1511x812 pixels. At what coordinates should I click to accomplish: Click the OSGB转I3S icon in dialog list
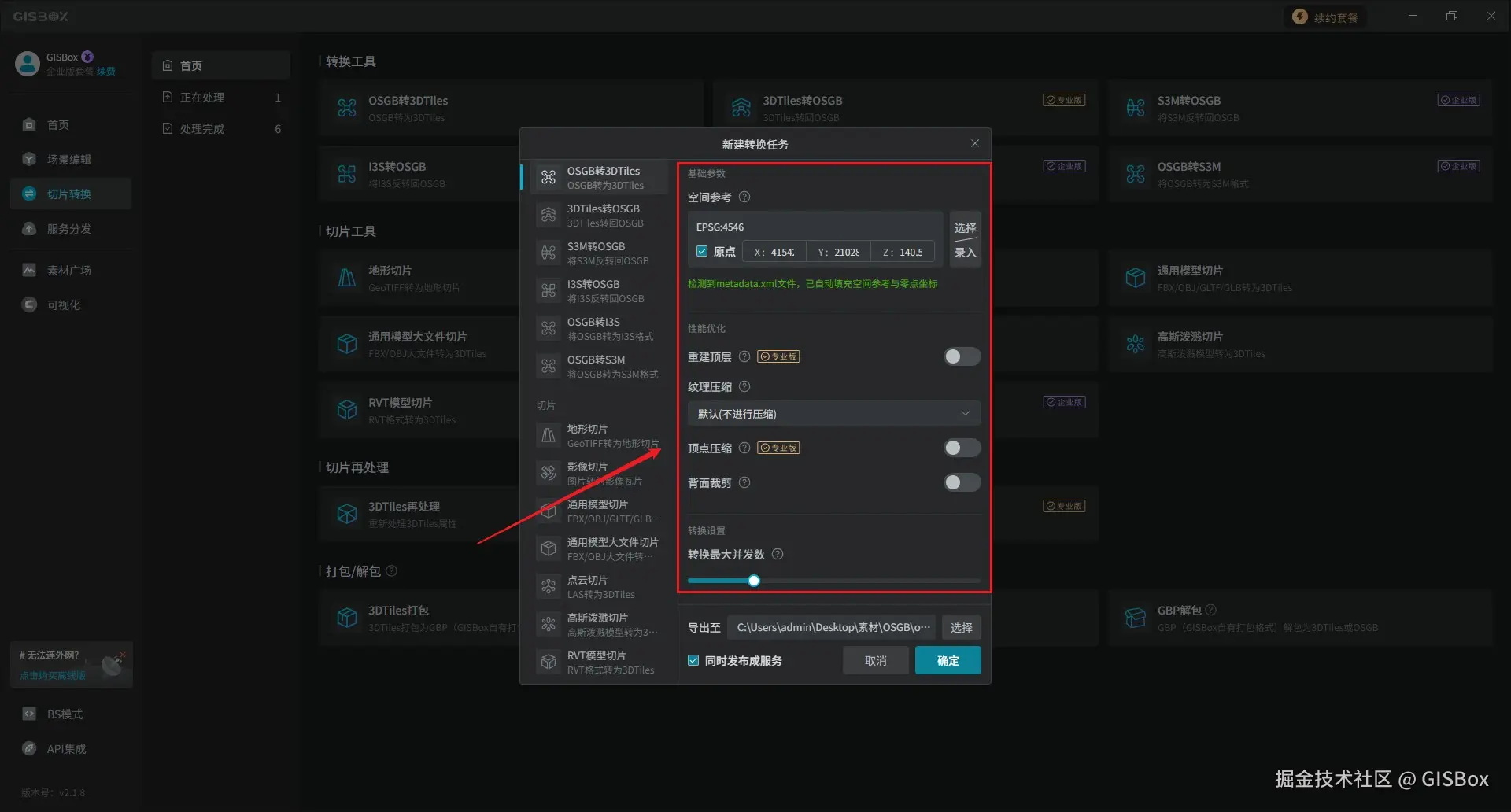point(549,329)
